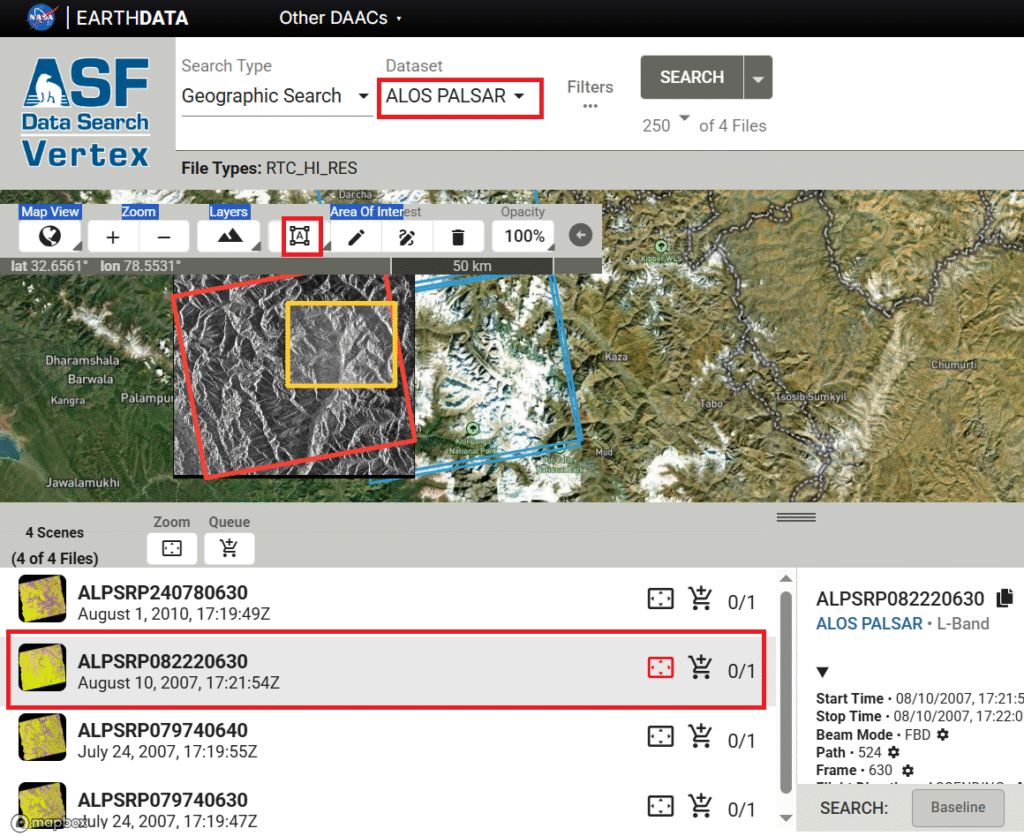Select scene name ALPSRP240780630
The height and width of the screenshot is (836, 1024).
tap(163, 592)
